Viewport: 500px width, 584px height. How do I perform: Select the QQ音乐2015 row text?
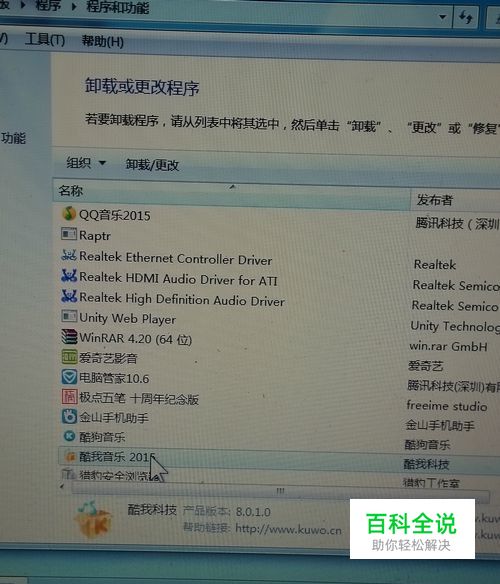tap(115, 215)
